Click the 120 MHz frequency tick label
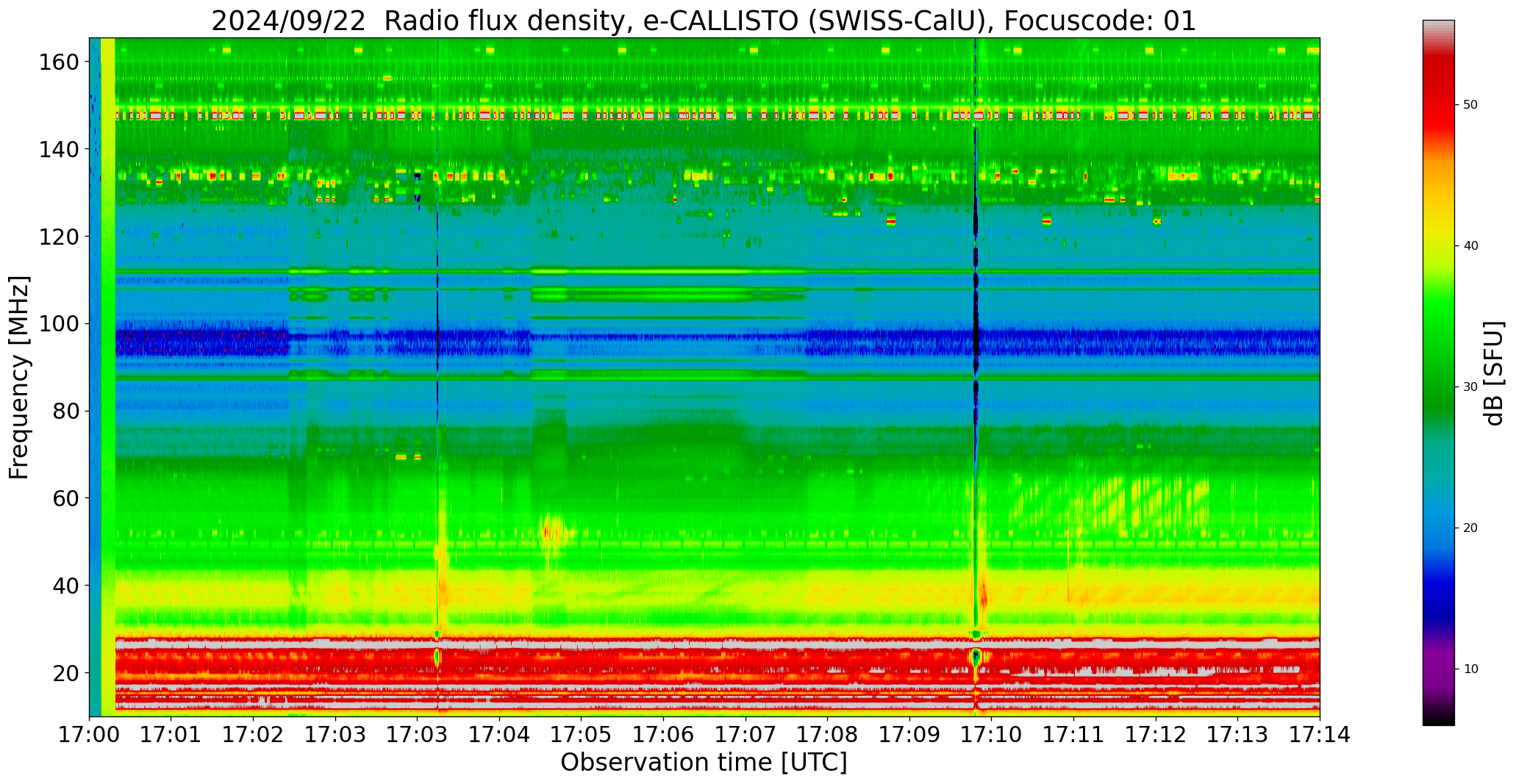 click(58, 237)
